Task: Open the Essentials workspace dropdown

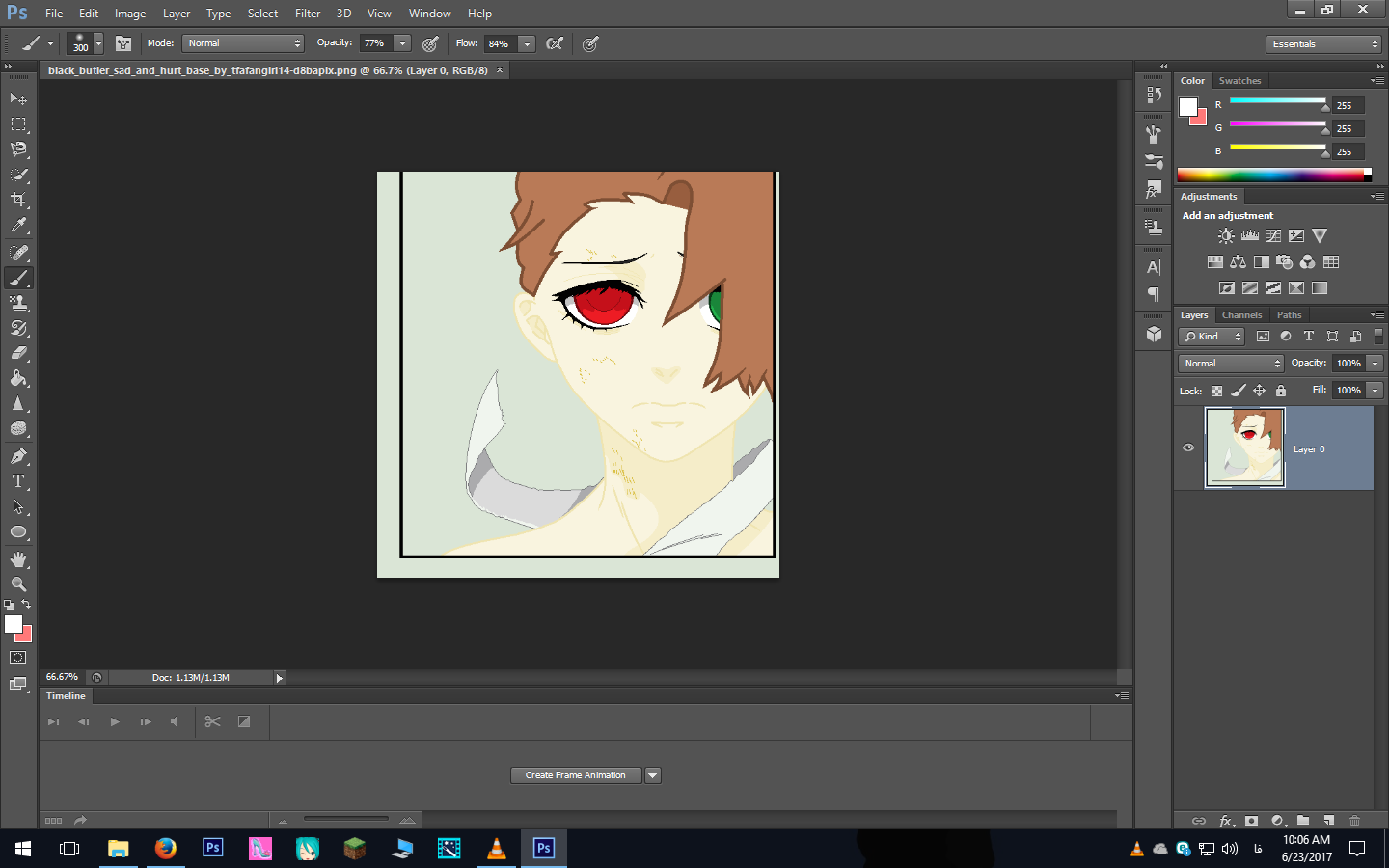Action: [x=1324, y=44]
